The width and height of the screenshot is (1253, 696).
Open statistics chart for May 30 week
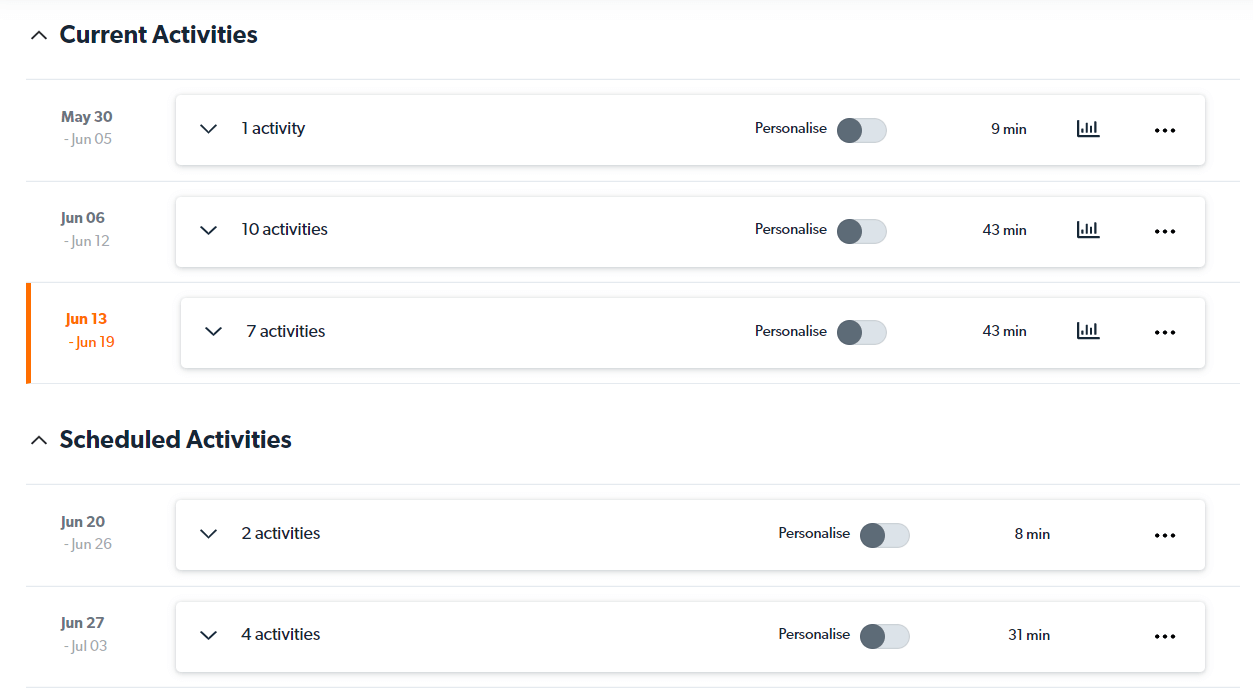pos(1088,129)
